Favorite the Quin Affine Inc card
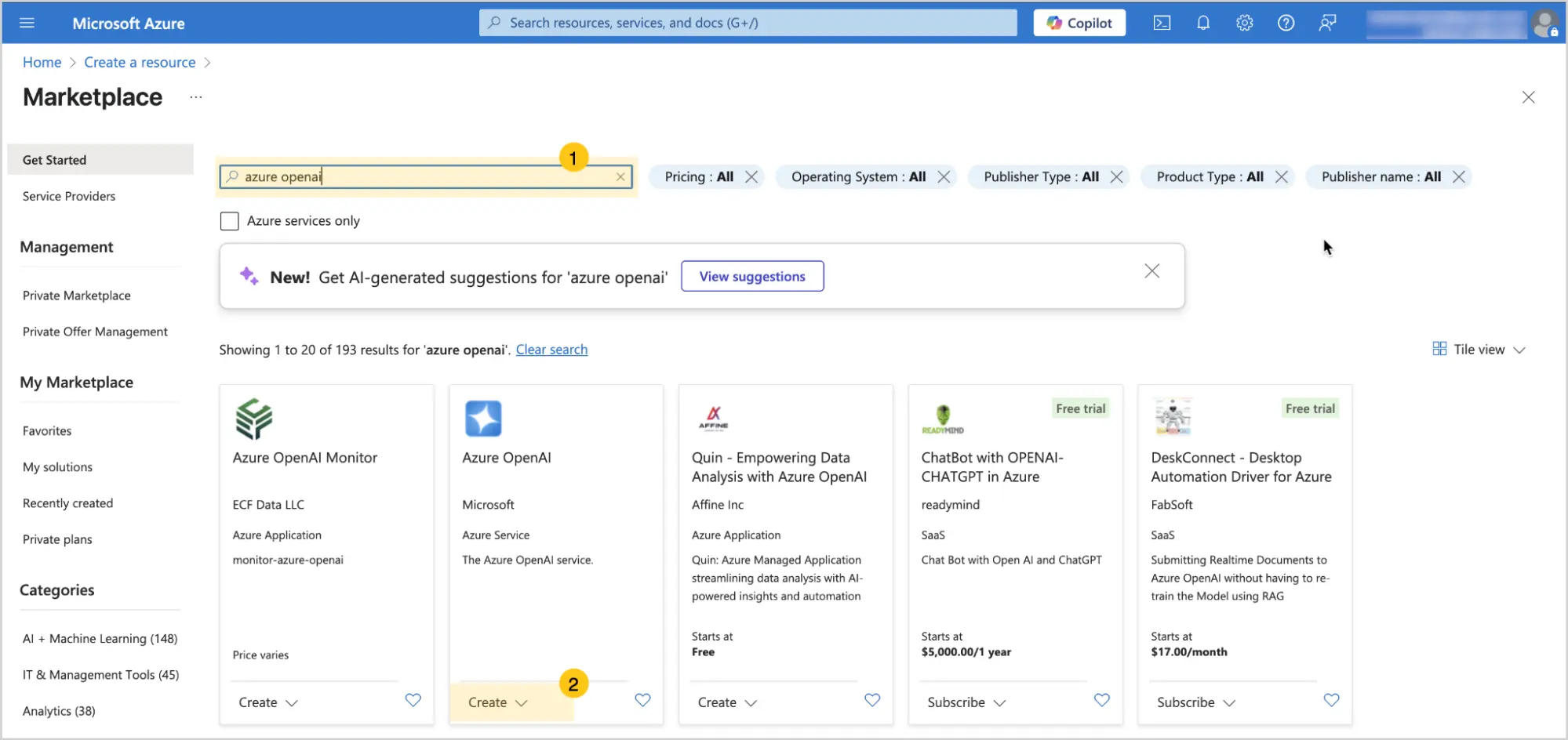1568x740 pixels. pos(872,700)
